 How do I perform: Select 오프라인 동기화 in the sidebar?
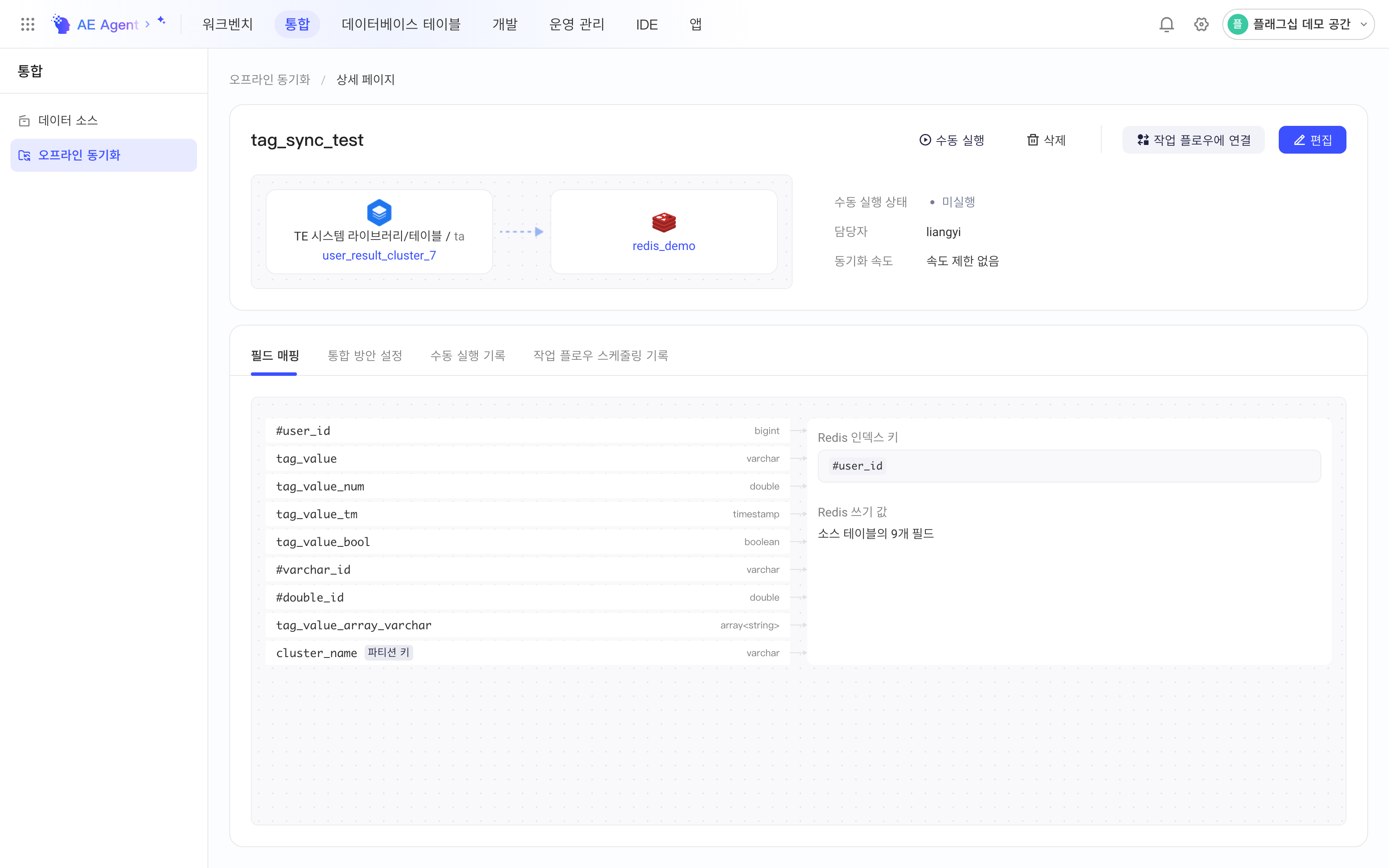click(x=104, y=155)
